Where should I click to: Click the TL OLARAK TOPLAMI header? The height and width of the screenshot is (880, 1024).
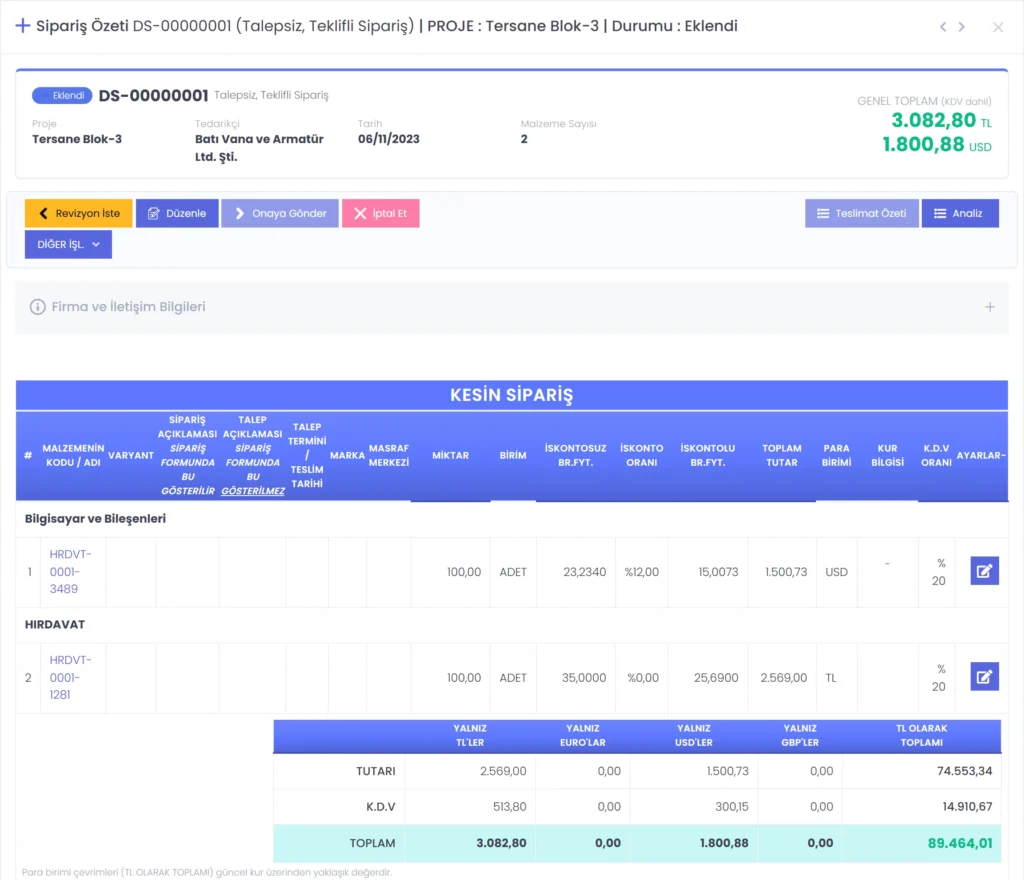click(x=921, y=736)
